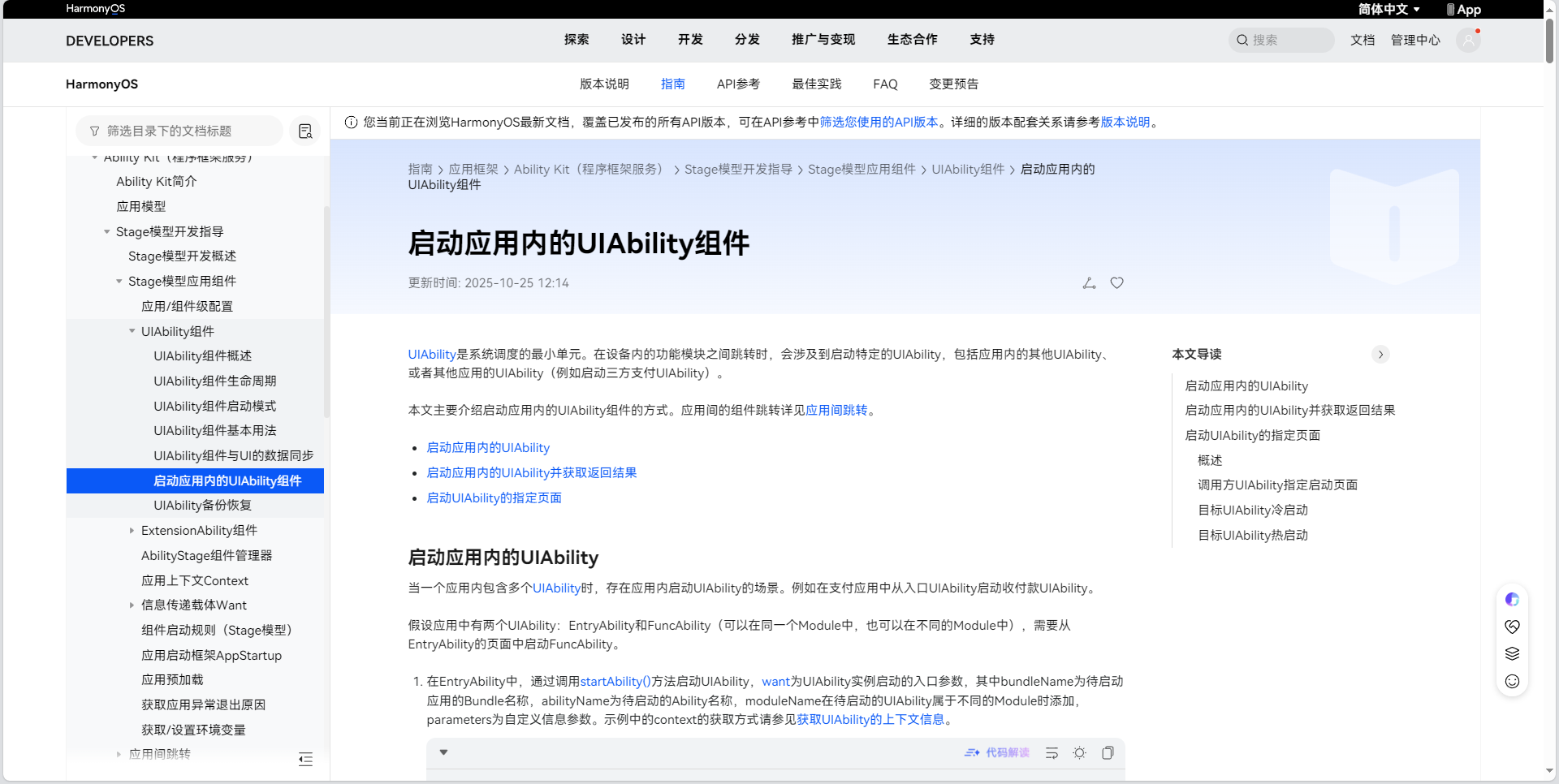Toggle code line wrap icon
Image resolution: width=1559 pixels, height=784 pixels.
tap(1052, 752)
